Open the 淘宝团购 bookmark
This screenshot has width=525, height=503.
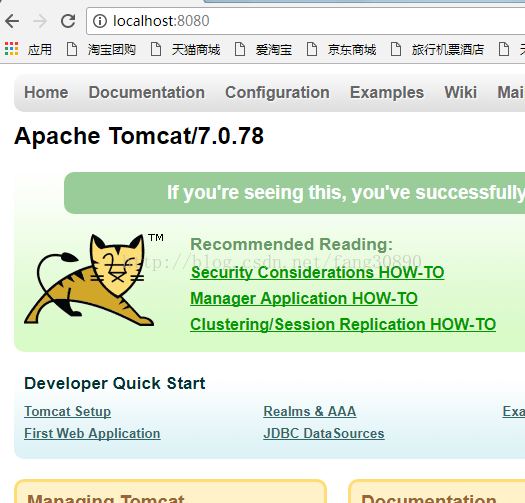(111, 49)
